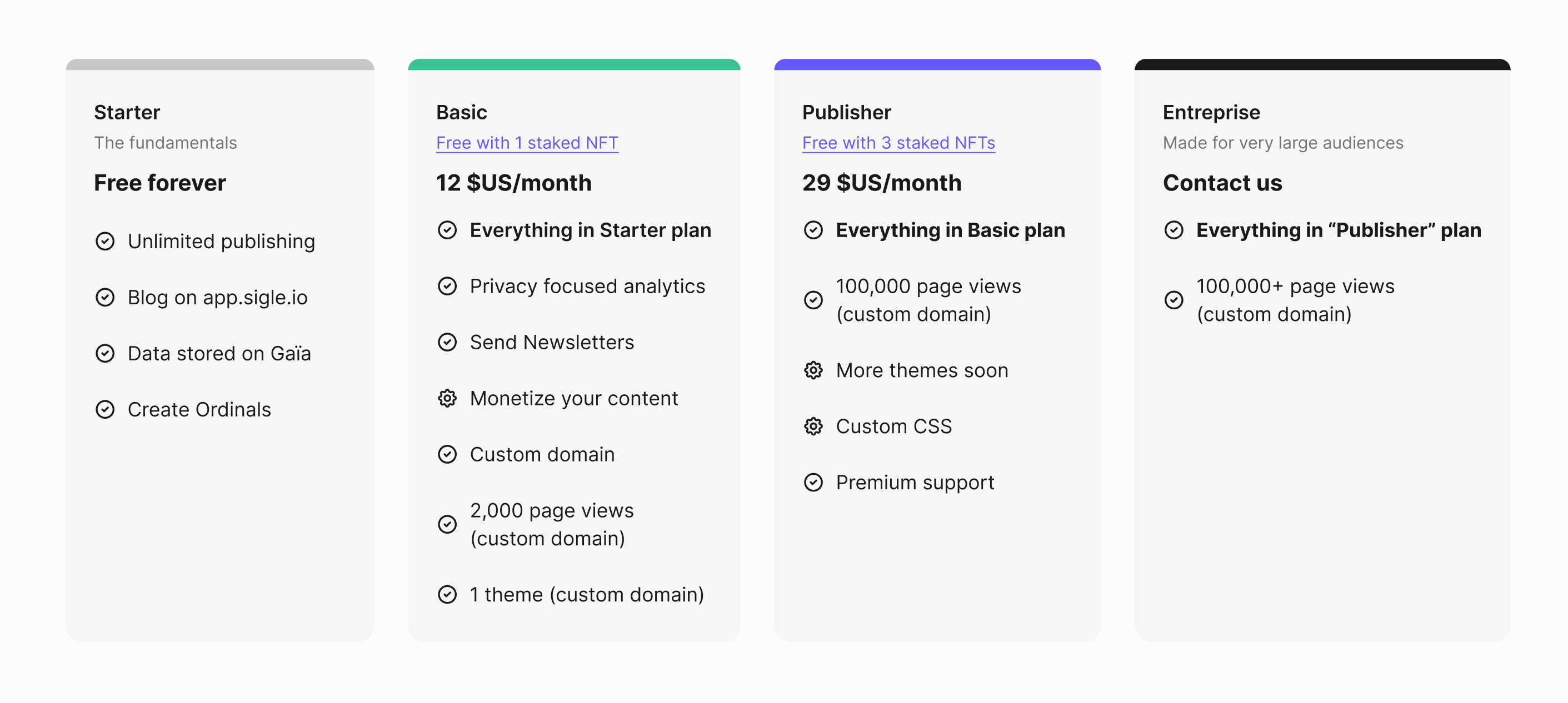
Task: Click check icon next to Data stored on Gaïa
Action: tap(106, 353)
